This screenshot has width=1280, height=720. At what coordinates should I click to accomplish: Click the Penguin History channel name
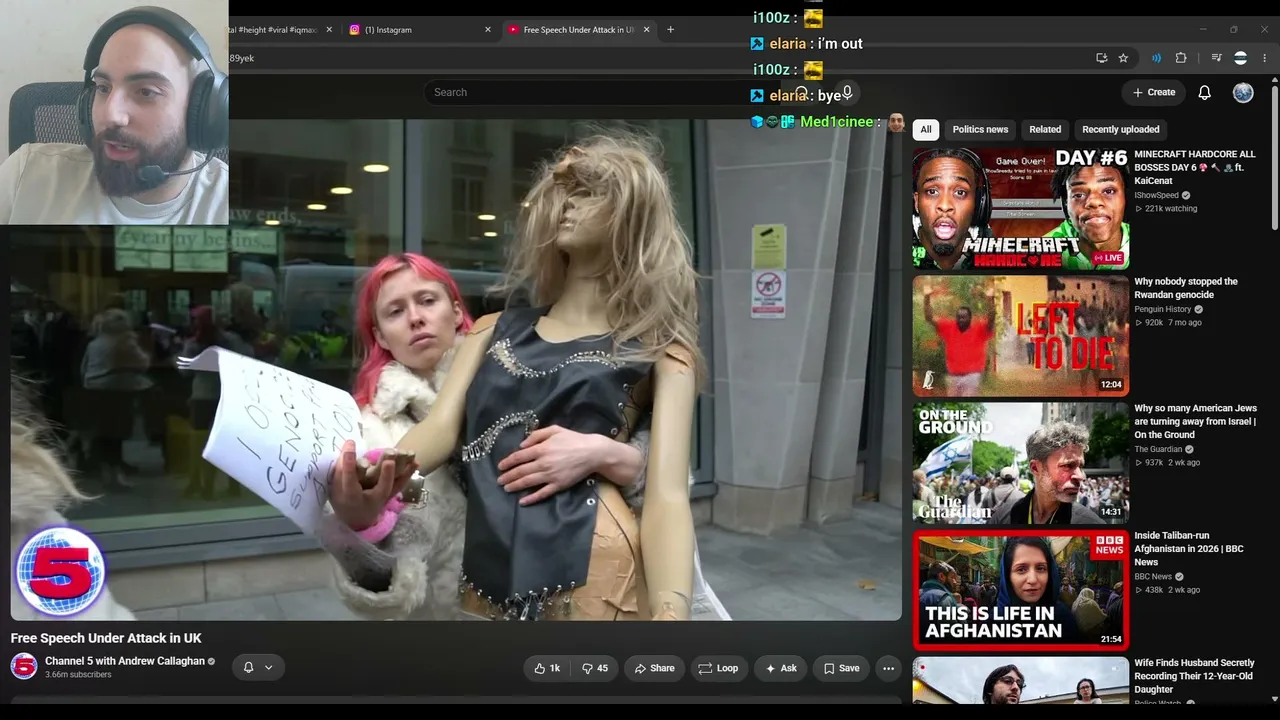coord(1163,309)
